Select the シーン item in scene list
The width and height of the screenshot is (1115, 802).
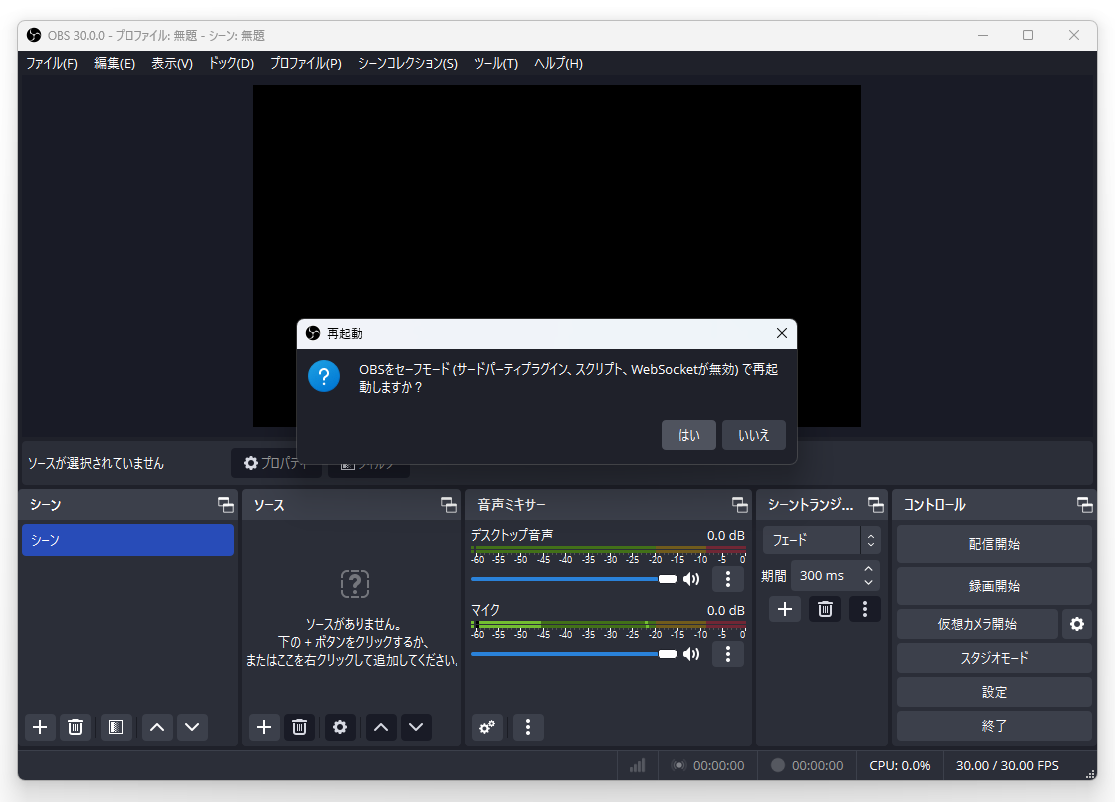[x=128, y=540]
